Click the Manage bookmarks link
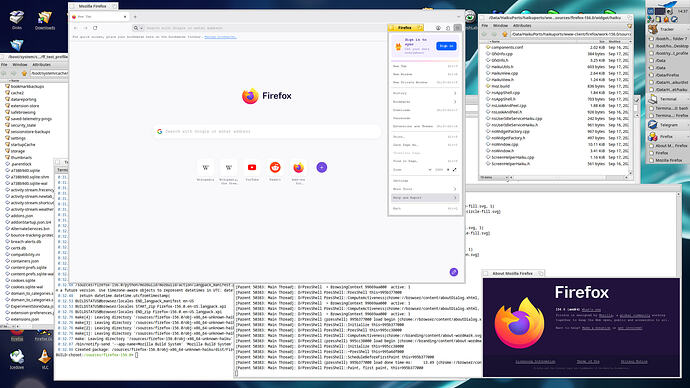 [x=220, y=37]
